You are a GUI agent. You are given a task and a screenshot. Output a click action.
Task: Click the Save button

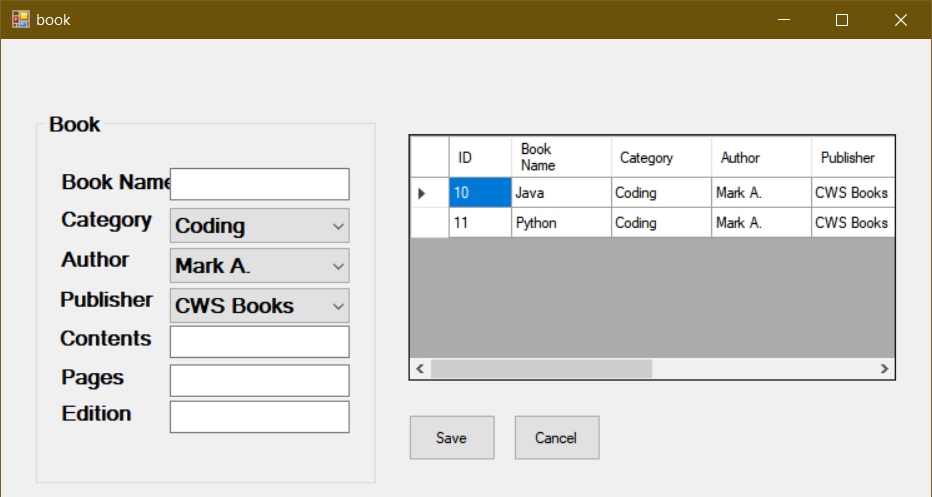[x=452, y=438]
